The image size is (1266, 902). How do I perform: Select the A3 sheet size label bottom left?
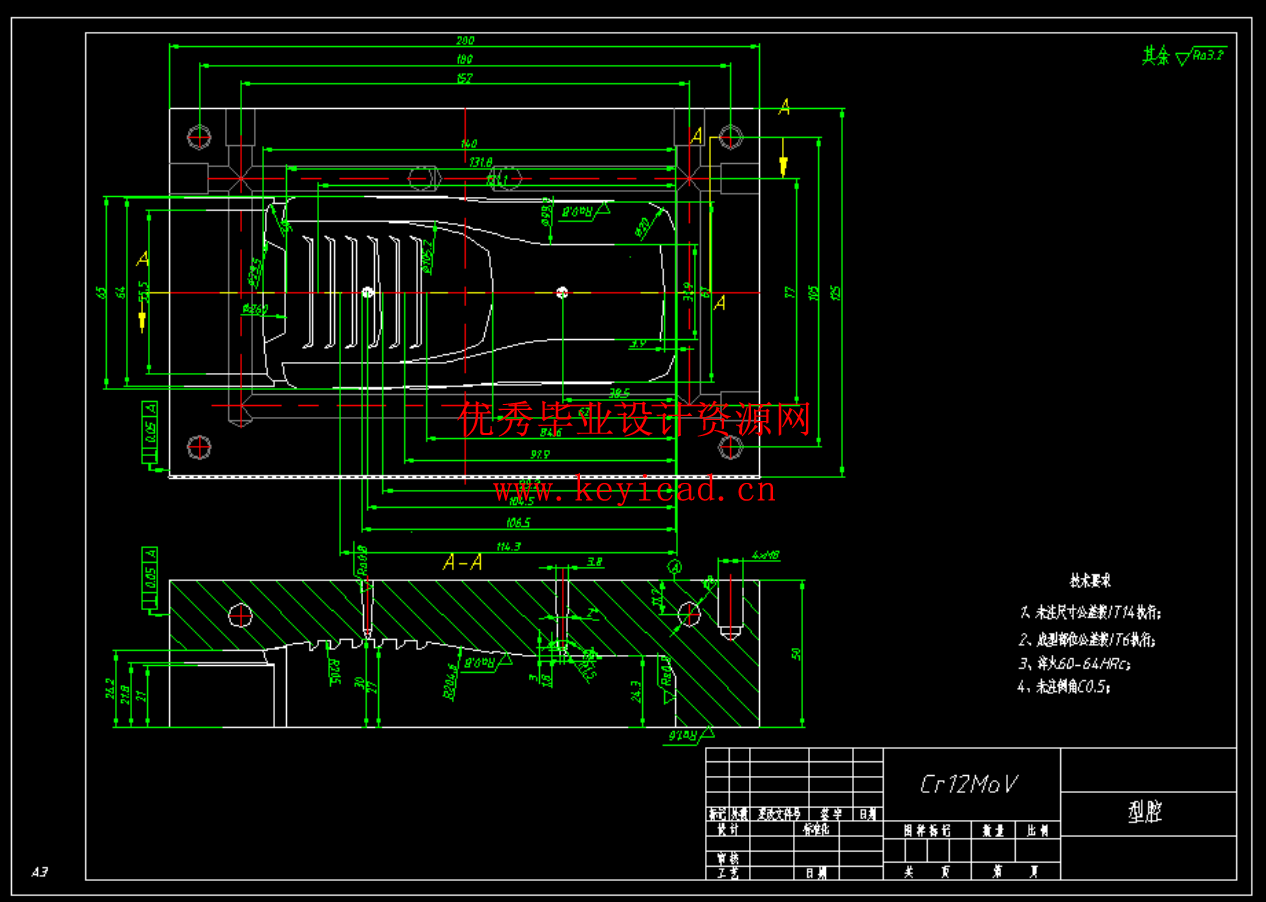tap(40, 872)
